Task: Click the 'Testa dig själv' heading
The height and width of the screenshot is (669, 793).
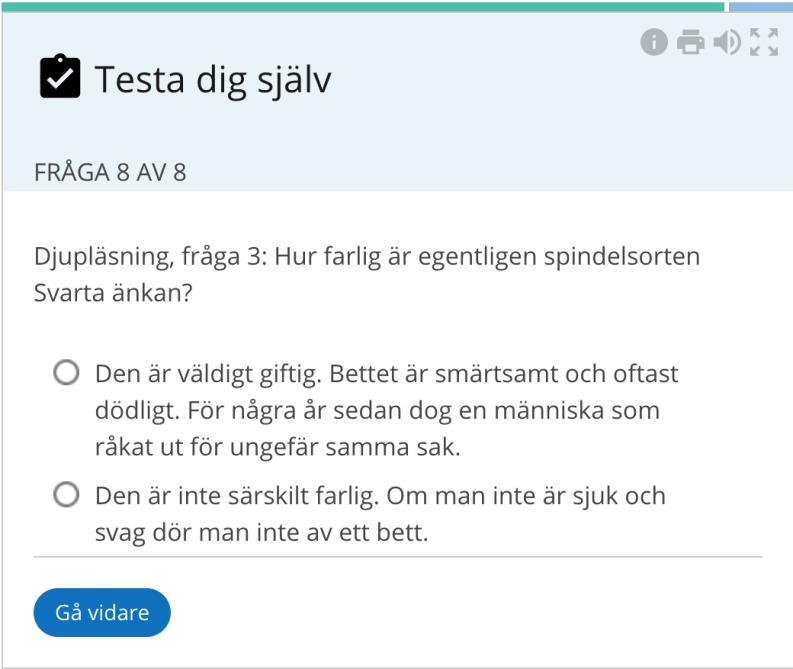Action: coord(213,79)
